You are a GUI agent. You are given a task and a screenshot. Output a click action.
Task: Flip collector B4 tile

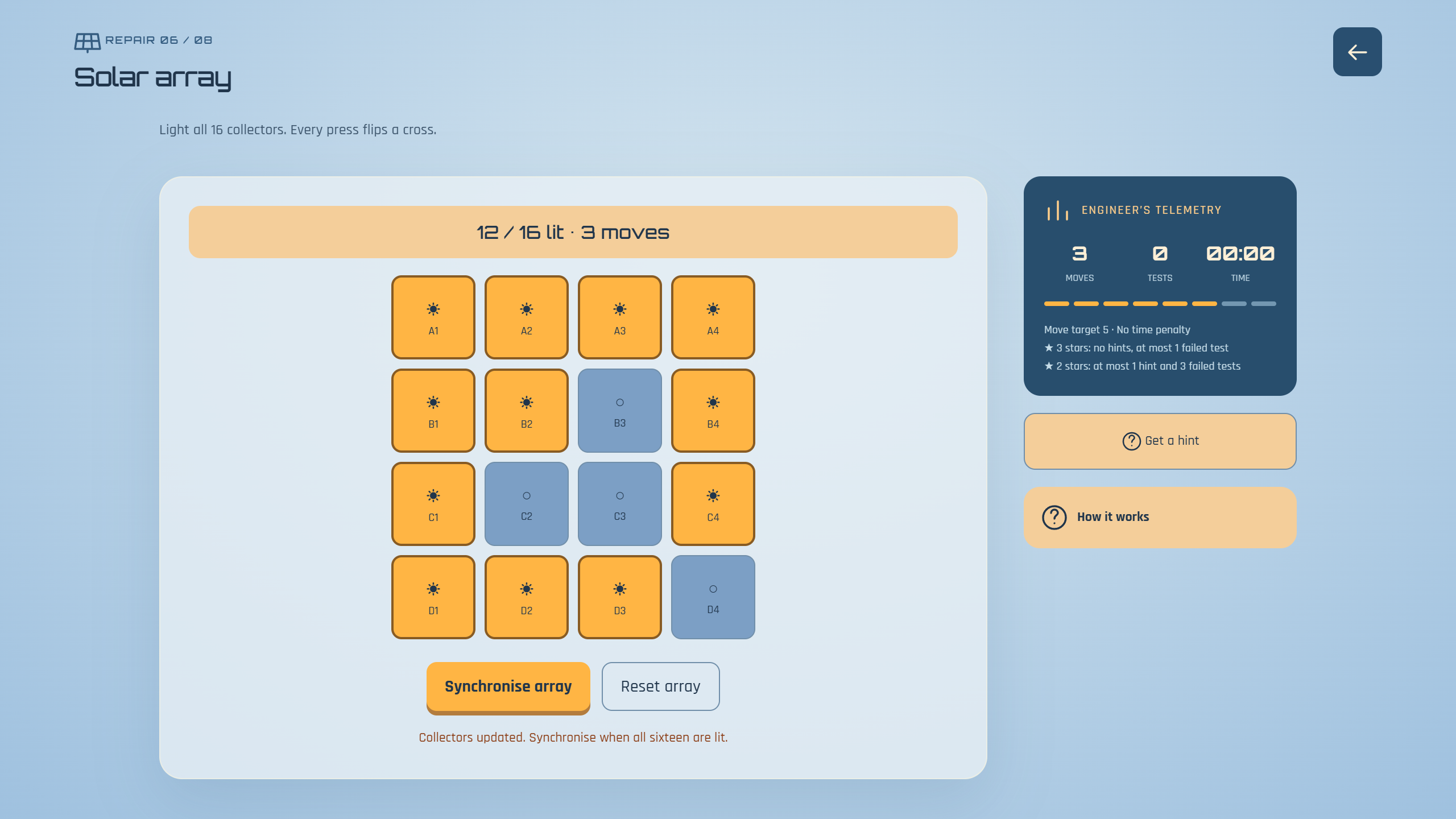[713, 411]
